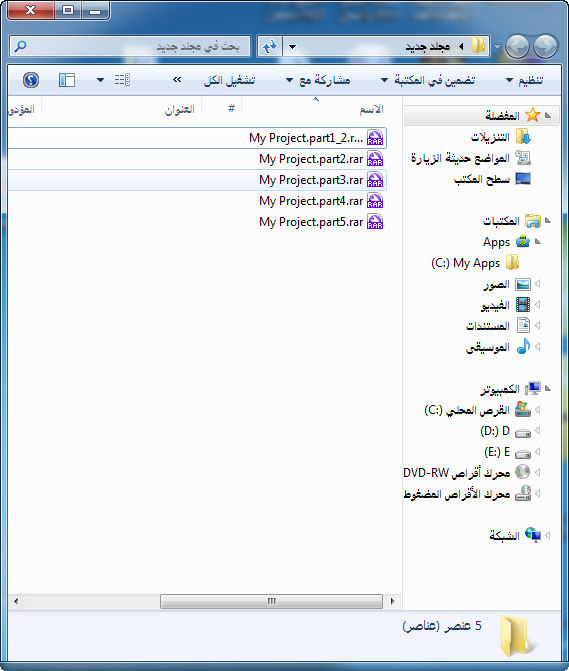The height and width of the screenshot is (671, 569).
Task: Open مشاركة مع share menu
Action: (318, 80)
